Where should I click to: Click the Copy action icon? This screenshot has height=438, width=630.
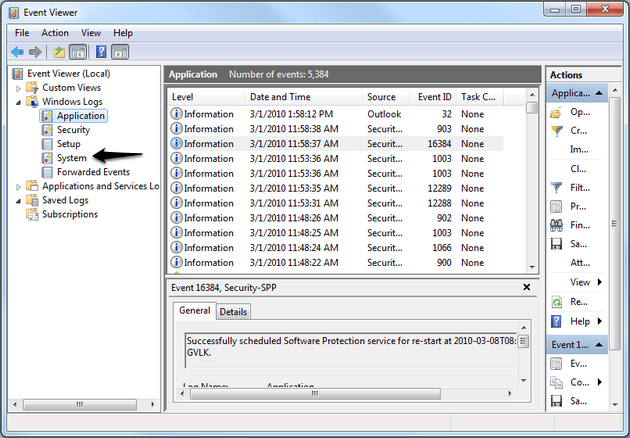[556, 383]
